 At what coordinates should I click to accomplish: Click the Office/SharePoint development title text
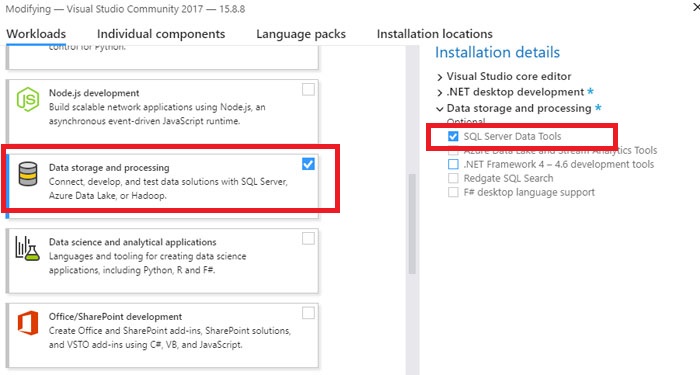(115, 317)
